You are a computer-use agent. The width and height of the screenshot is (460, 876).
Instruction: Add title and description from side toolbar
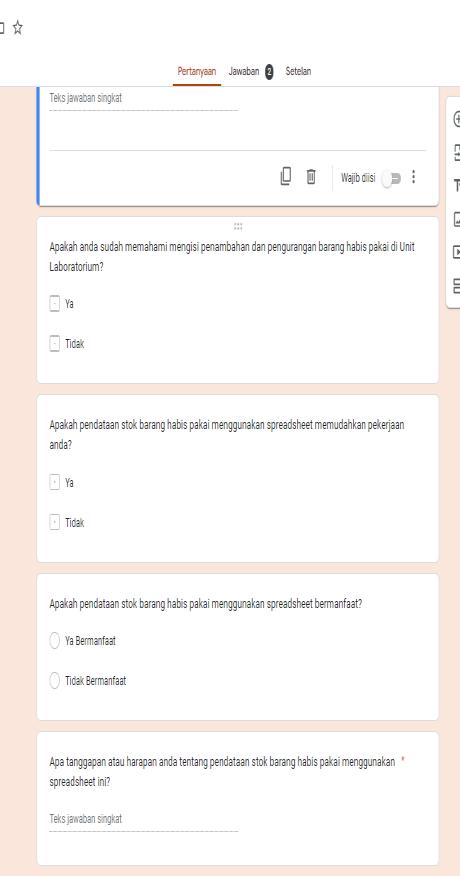456,185
